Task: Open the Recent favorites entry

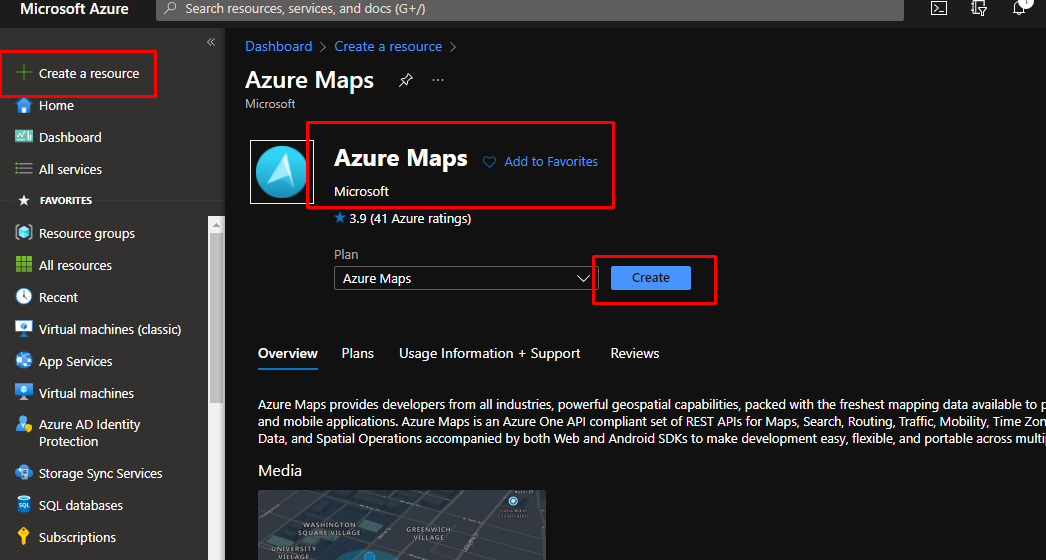Action: point(58,298)
